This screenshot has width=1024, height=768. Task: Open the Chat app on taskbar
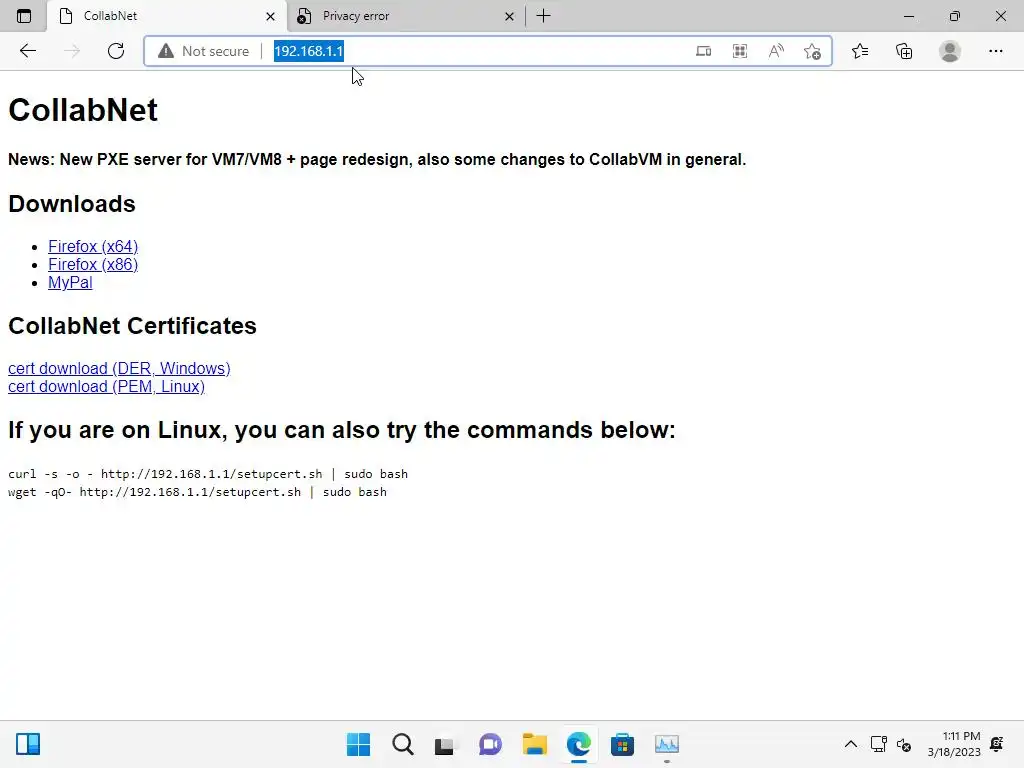490,744
